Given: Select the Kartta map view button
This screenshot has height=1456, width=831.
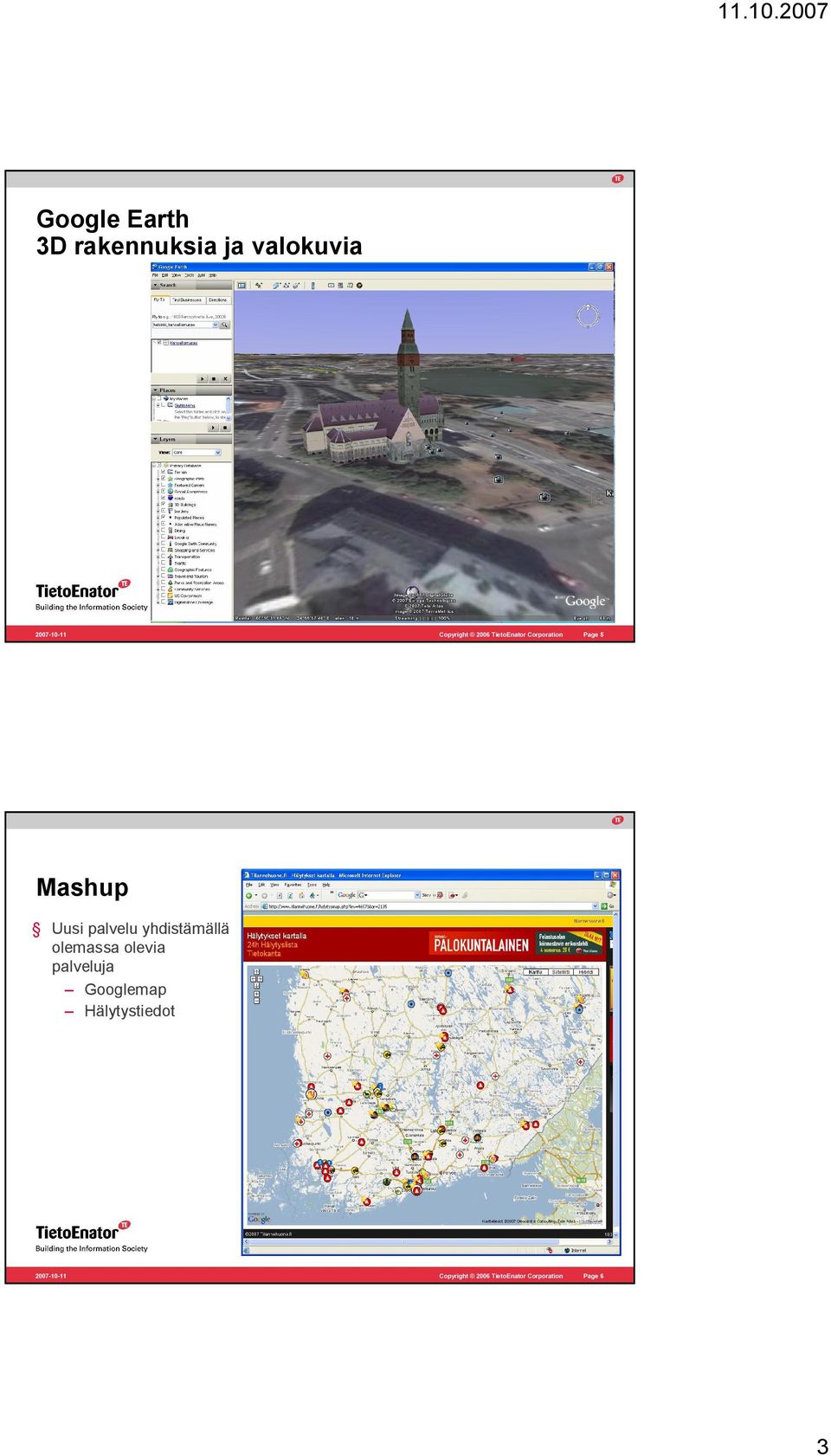Looking at the screenshot, I should pyautogui.click(x=535, y=972).
